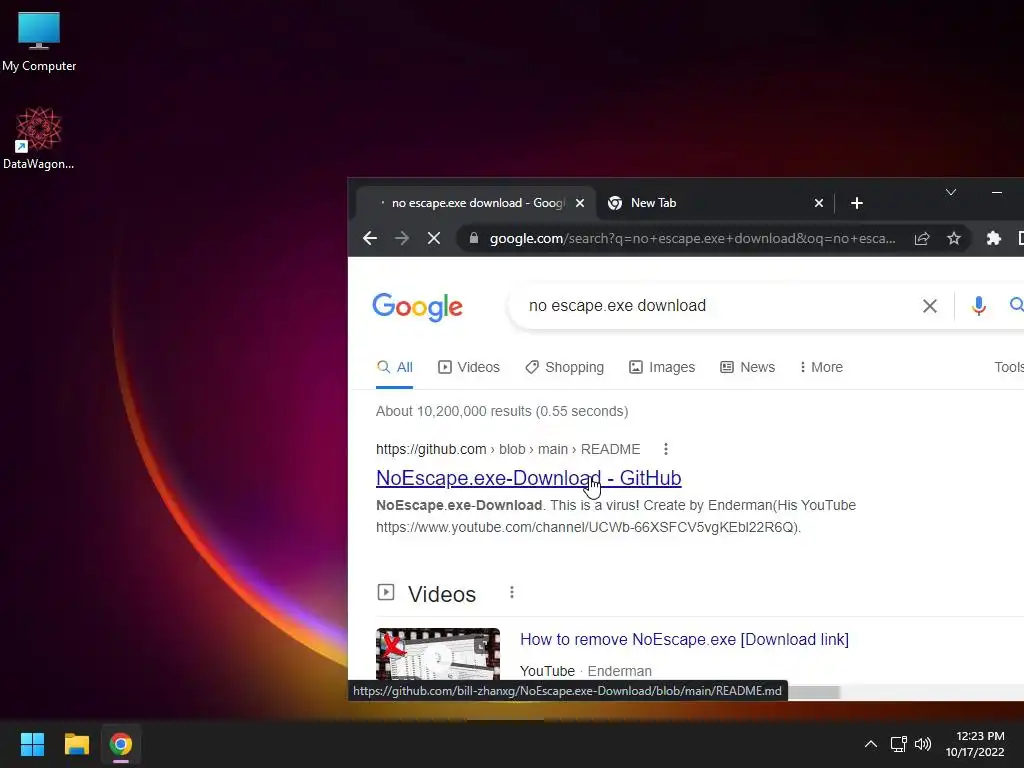Show hidden system tray icons
Viewport: 1024px width, 768px height.
pyautogui.click(x=871, y=744)
